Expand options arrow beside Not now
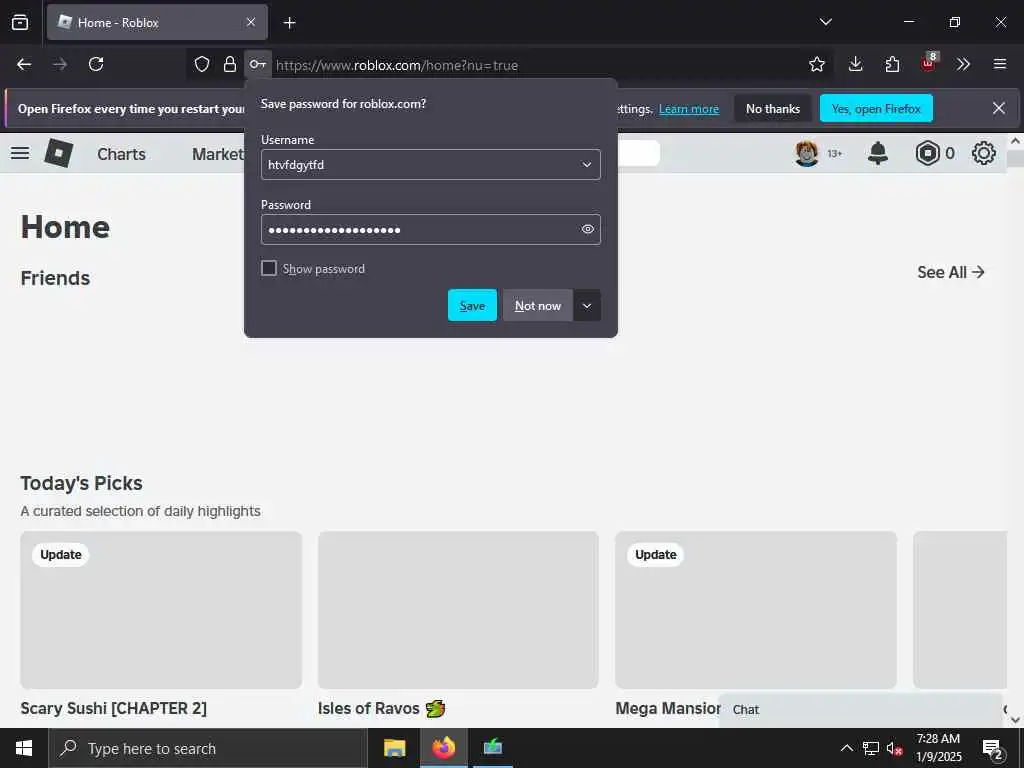The height and width of the screenshot is (768, 1024). click(586, 306)
